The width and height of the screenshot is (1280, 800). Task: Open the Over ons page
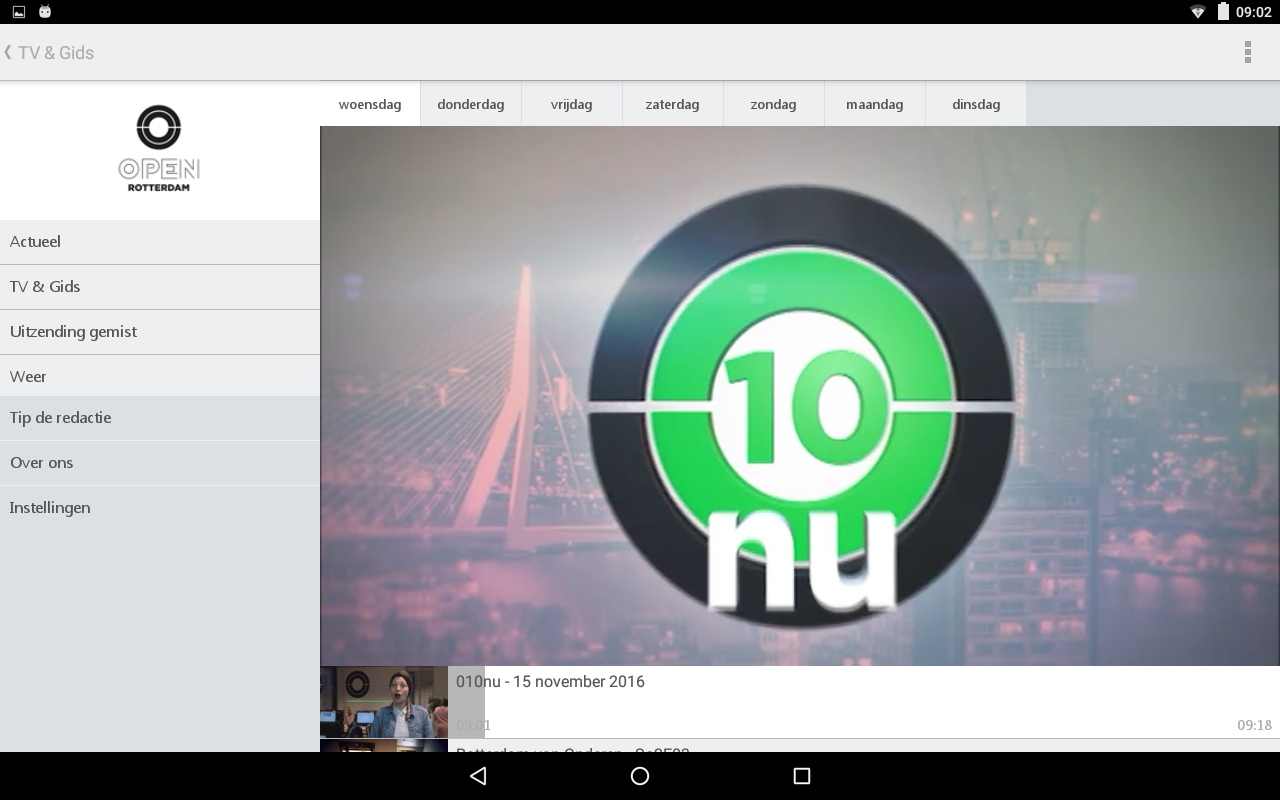coord(160,463)
